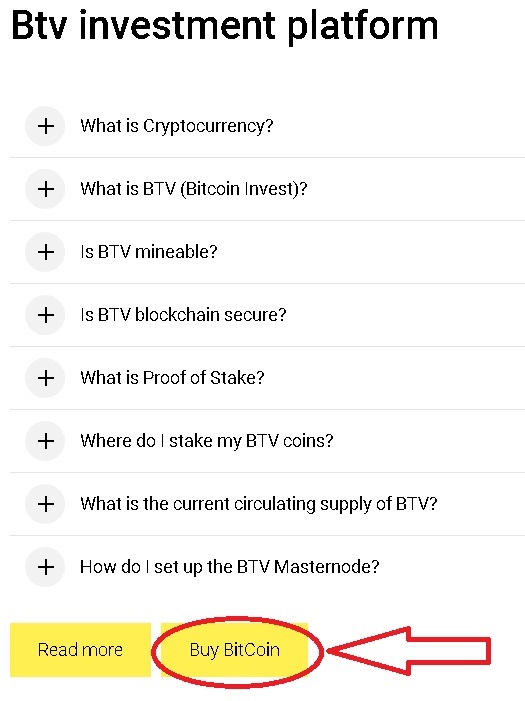Click the "Btv investment platform" heading
The image size is (525, 701).
pyautogui.click(x=224, y=26)
